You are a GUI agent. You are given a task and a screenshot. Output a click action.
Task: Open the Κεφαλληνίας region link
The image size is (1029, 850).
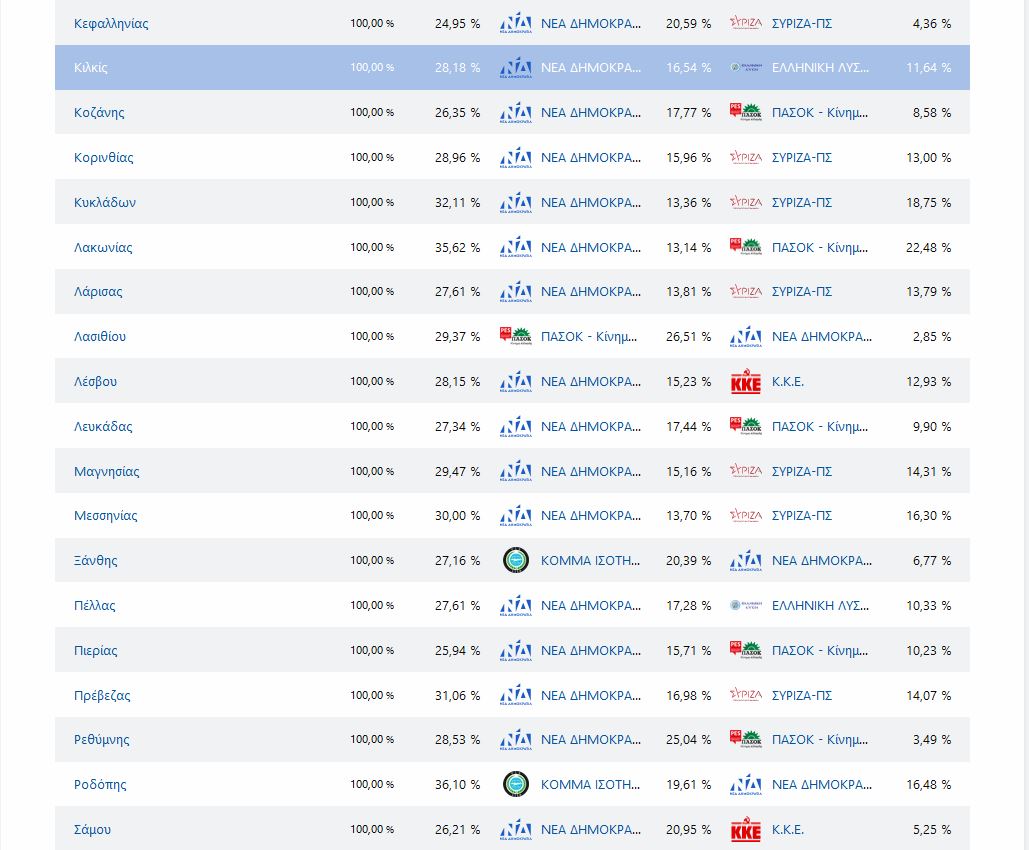[x=111, y=23]
